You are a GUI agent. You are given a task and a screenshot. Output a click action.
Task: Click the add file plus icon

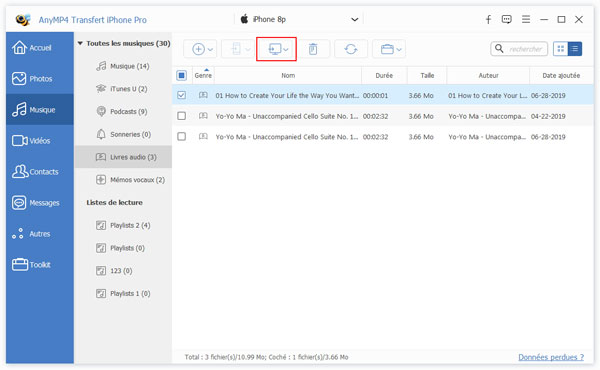point(198,49)
